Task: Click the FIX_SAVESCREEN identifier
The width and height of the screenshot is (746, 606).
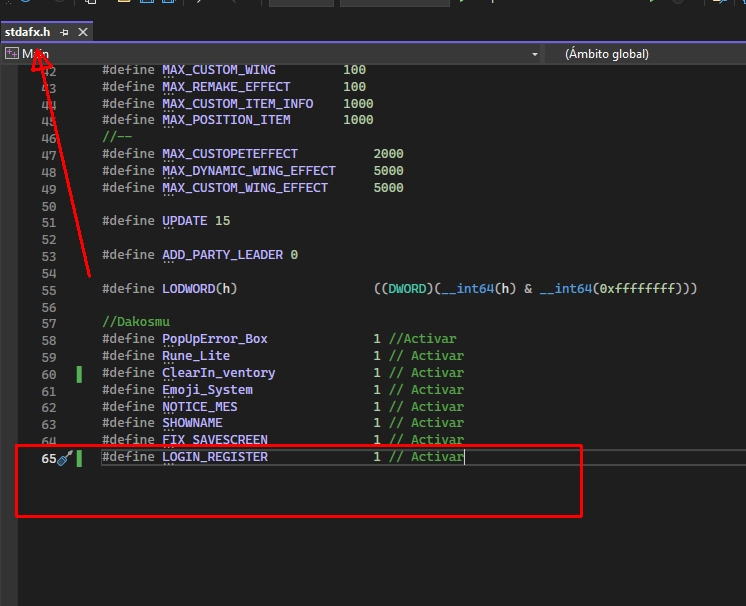Action: 215,440
